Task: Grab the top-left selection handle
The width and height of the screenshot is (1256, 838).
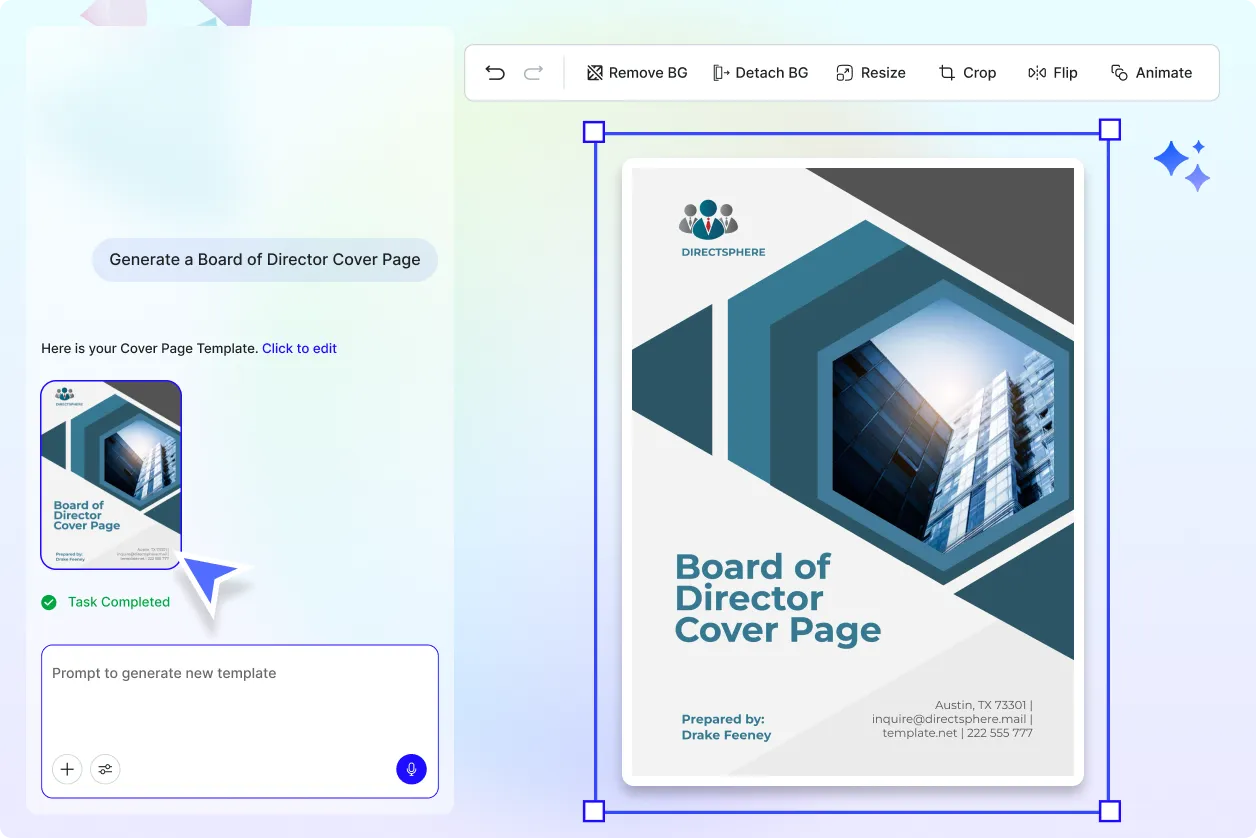Action: (593, 131)
